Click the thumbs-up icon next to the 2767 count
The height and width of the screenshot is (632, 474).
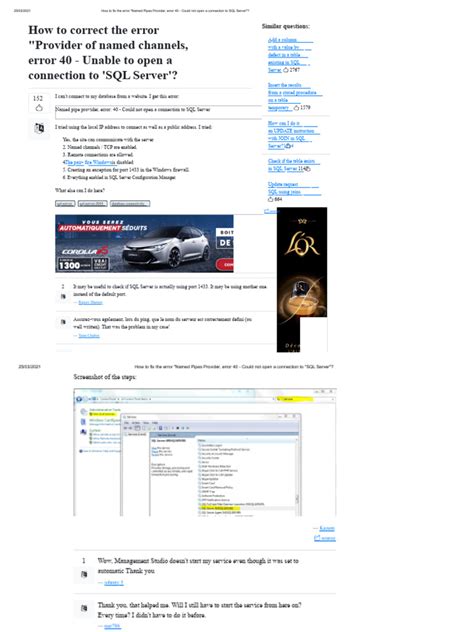[x=286, y=70]
